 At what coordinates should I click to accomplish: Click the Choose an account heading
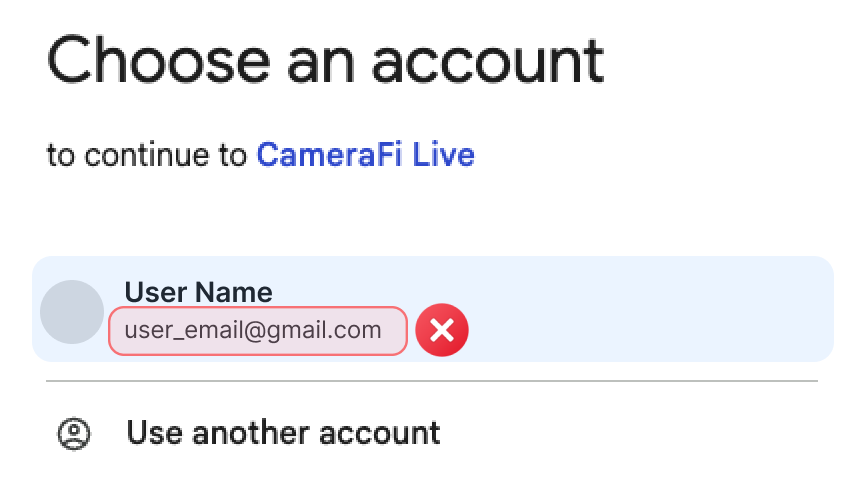326,60
